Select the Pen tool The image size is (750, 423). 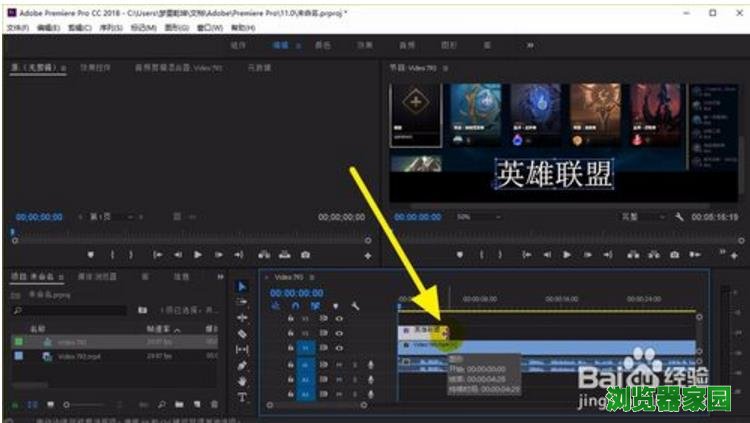pos(242,365)
